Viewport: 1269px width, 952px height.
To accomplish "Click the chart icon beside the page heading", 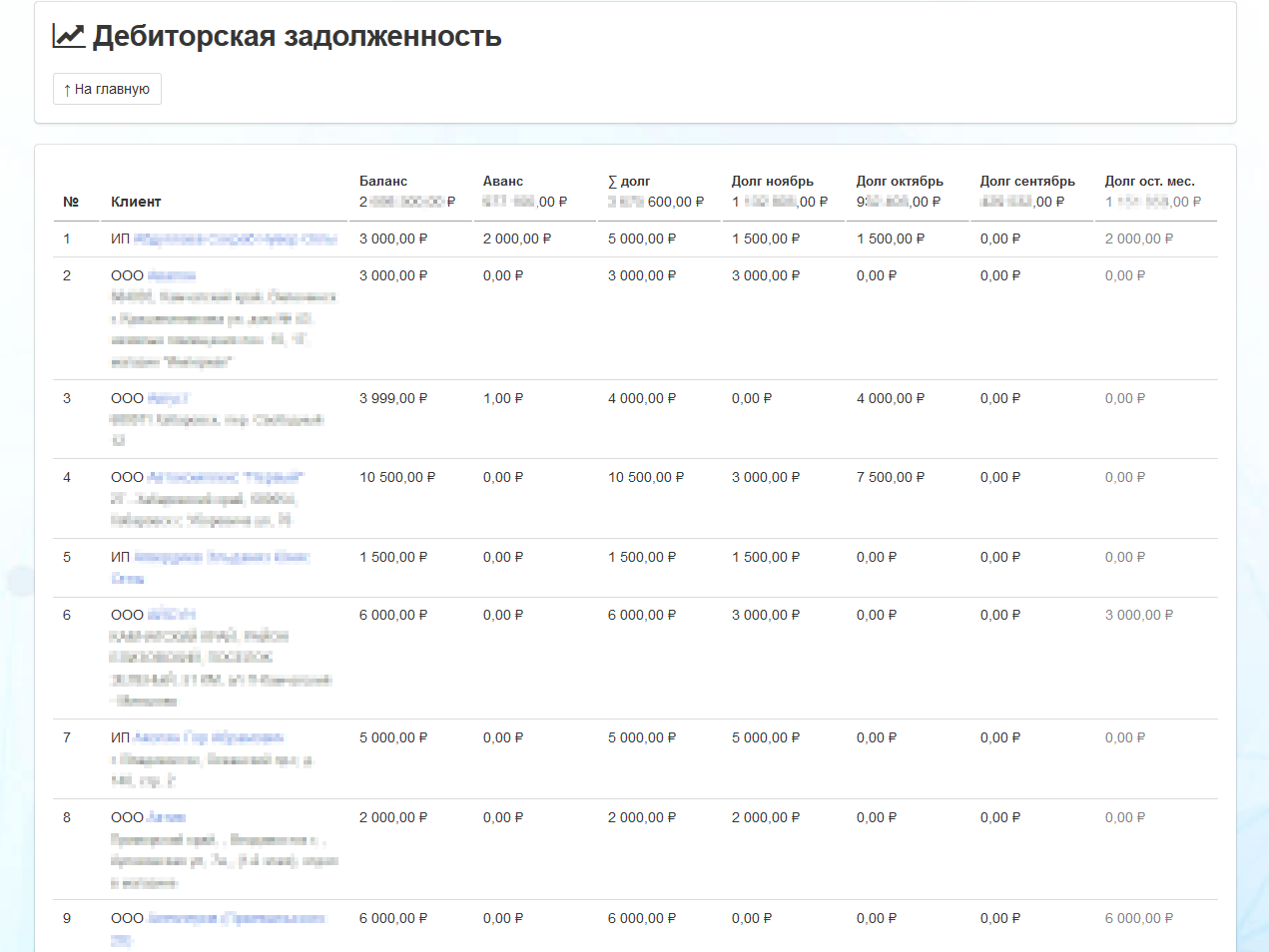I will point(69,36).
